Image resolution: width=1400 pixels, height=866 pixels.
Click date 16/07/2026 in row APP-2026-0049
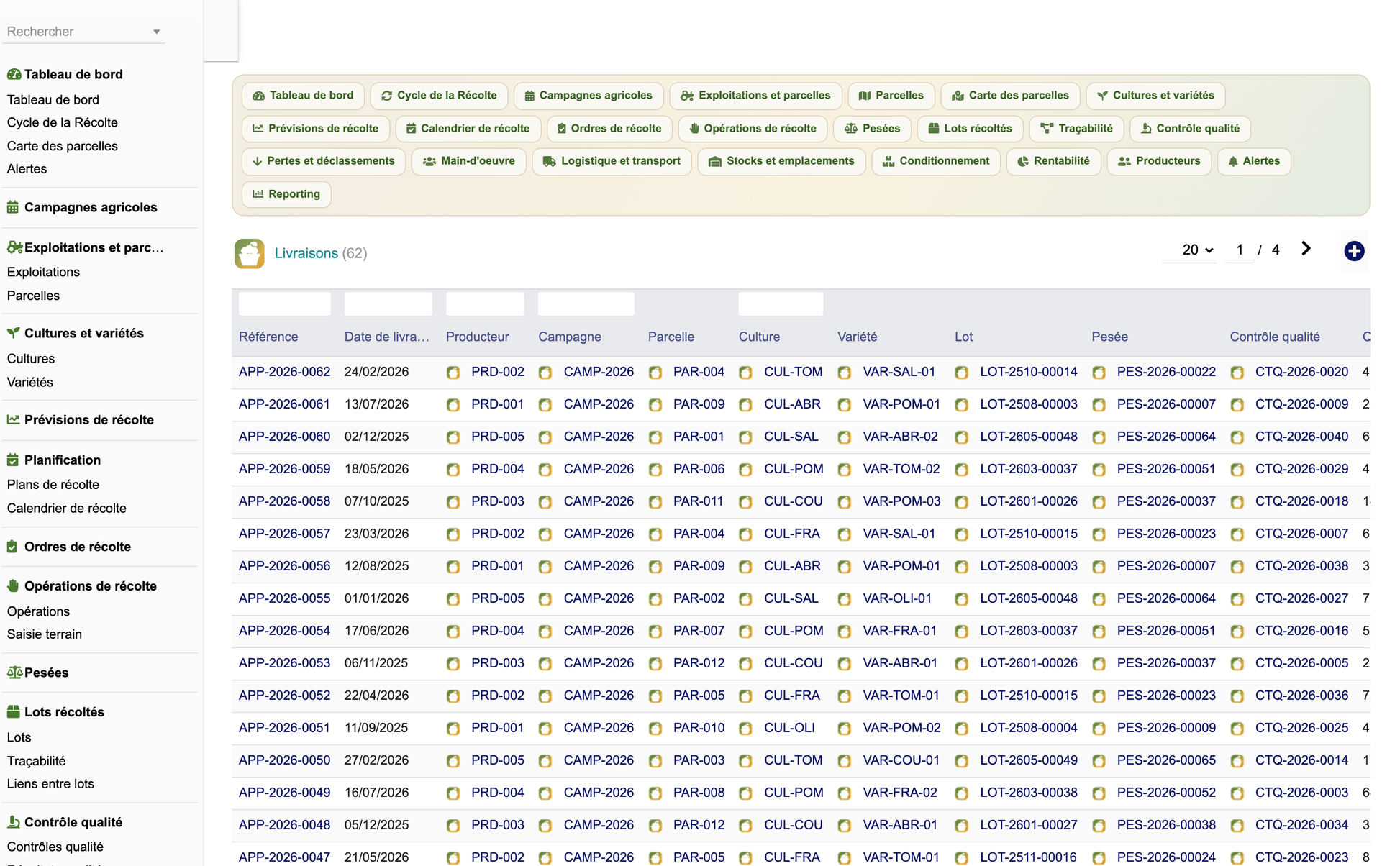376,793
